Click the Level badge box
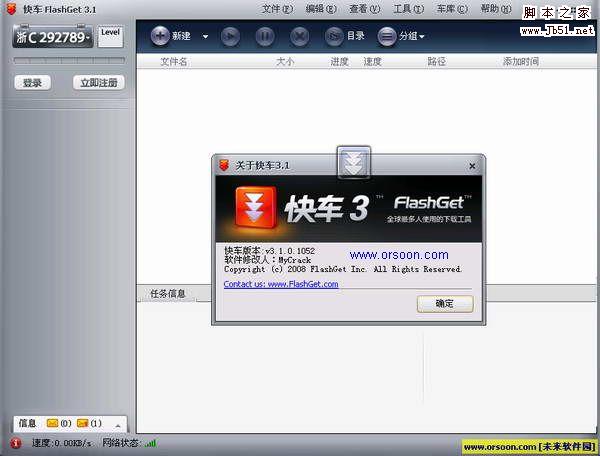This screenshot has height=456, width=600. click(x=111, y=37)
